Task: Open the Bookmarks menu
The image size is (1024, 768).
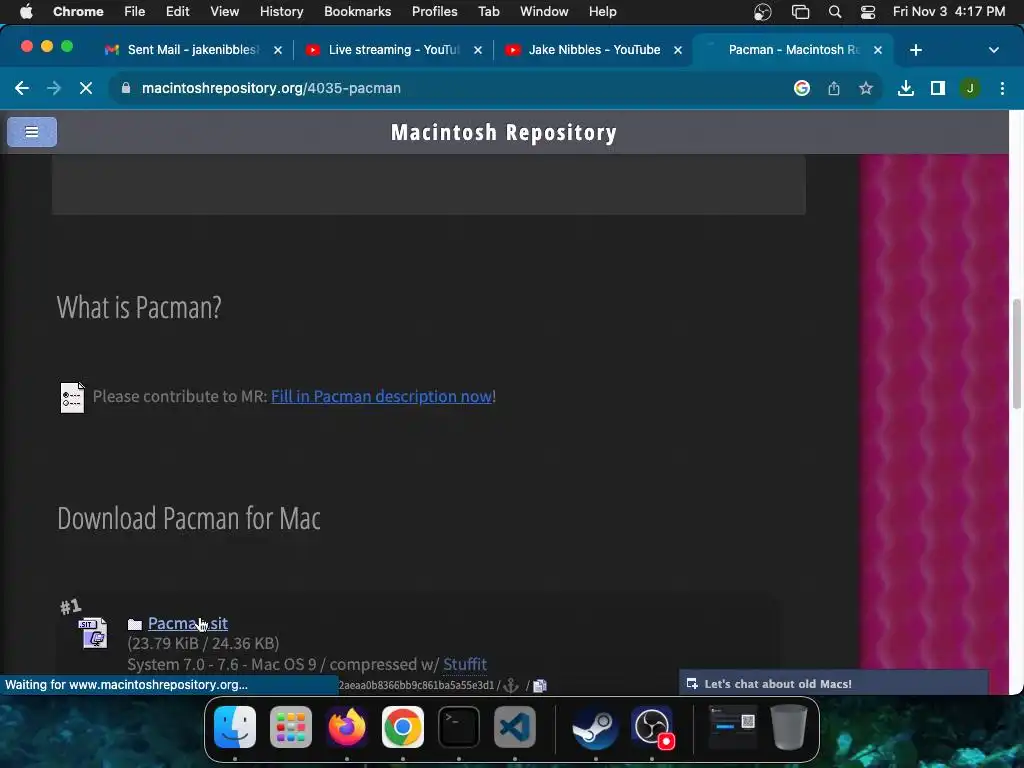Action: (x=357, y=11)
